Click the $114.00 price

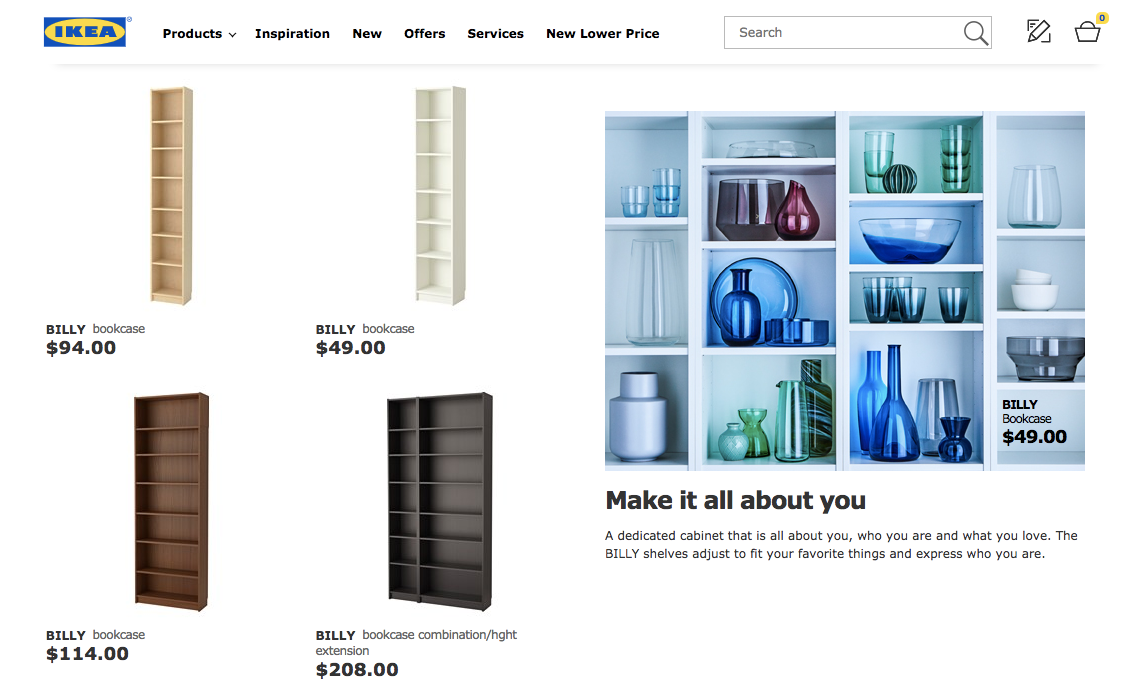coord(87,654)
